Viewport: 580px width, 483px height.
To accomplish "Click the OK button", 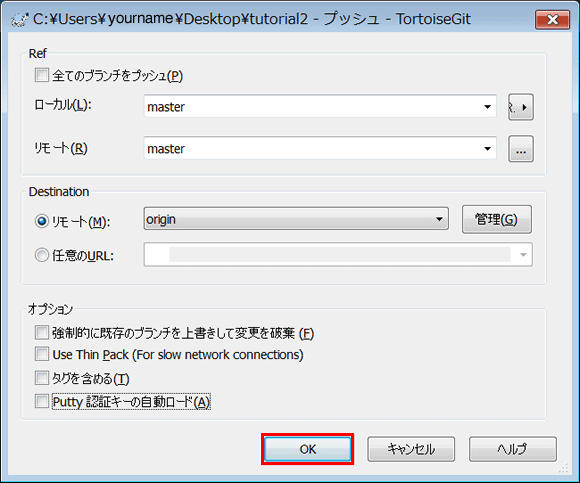I will click(308, 449).
